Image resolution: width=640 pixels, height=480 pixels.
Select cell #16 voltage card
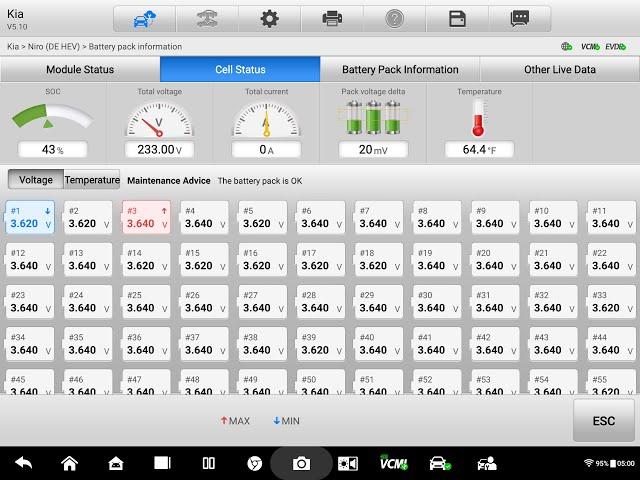click(x=262, y=260)
